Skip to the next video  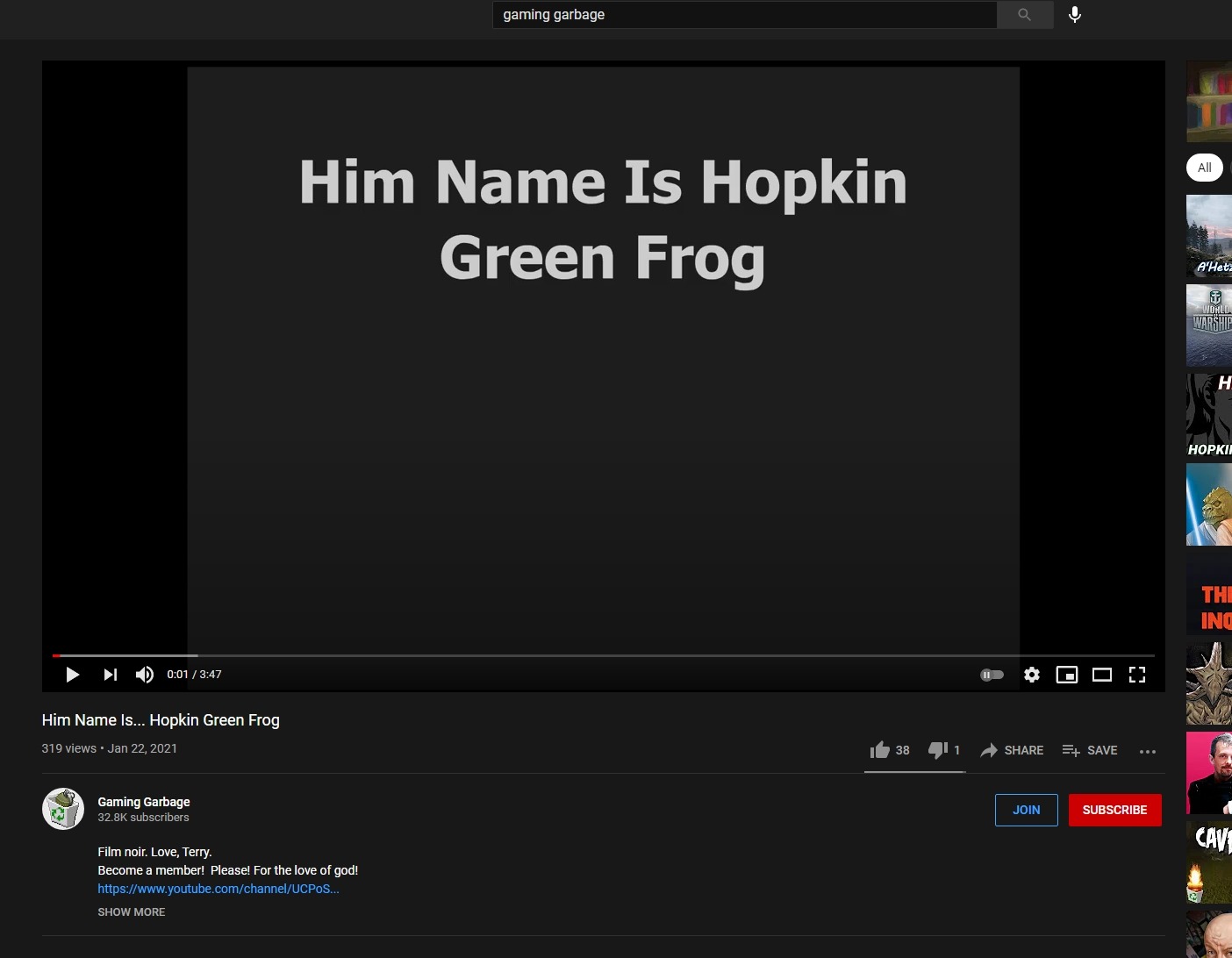(x=110, y=675)
